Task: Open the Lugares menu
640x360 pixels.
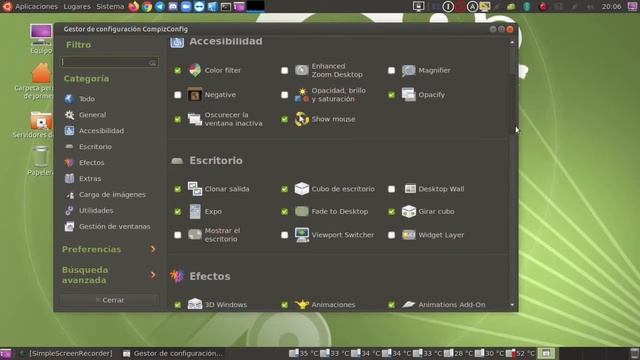Action: 77,7
